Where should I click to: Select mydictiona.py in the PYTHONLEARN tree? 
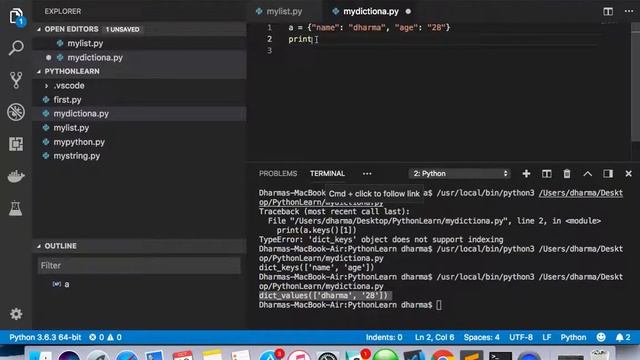coord(139,113)
